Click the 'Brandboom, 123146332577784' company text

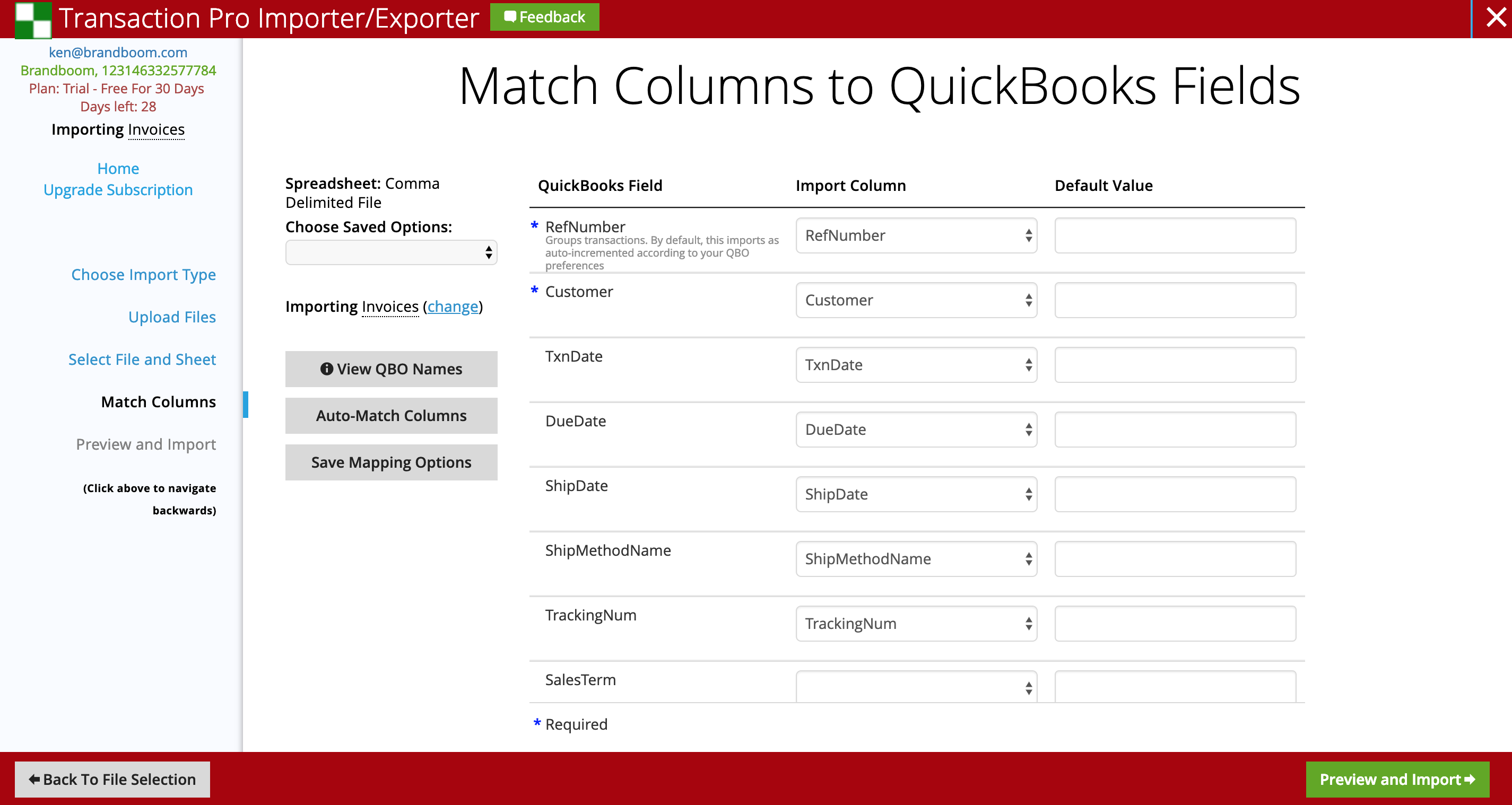tap(118, 71)
